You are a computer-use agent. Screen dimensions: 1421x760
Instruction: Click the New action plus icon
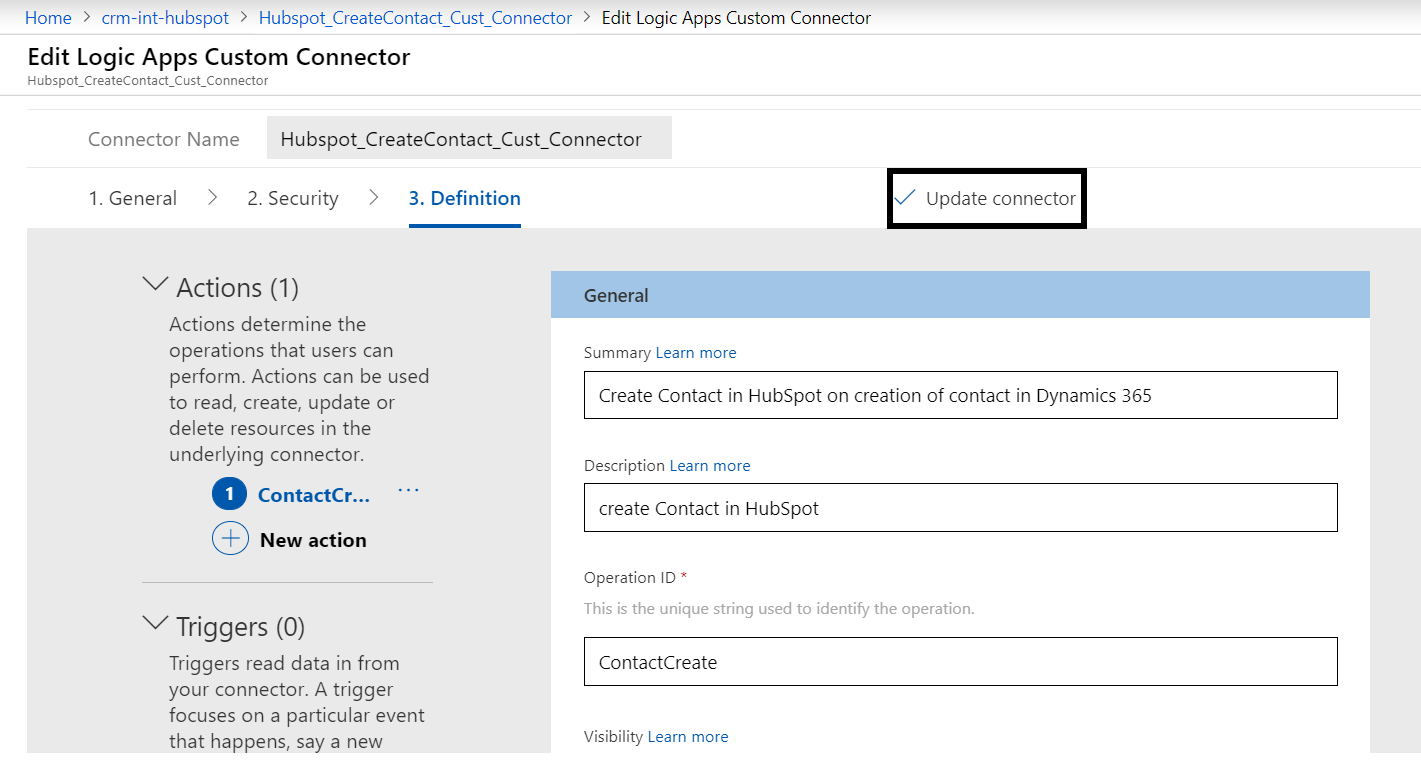230,538
